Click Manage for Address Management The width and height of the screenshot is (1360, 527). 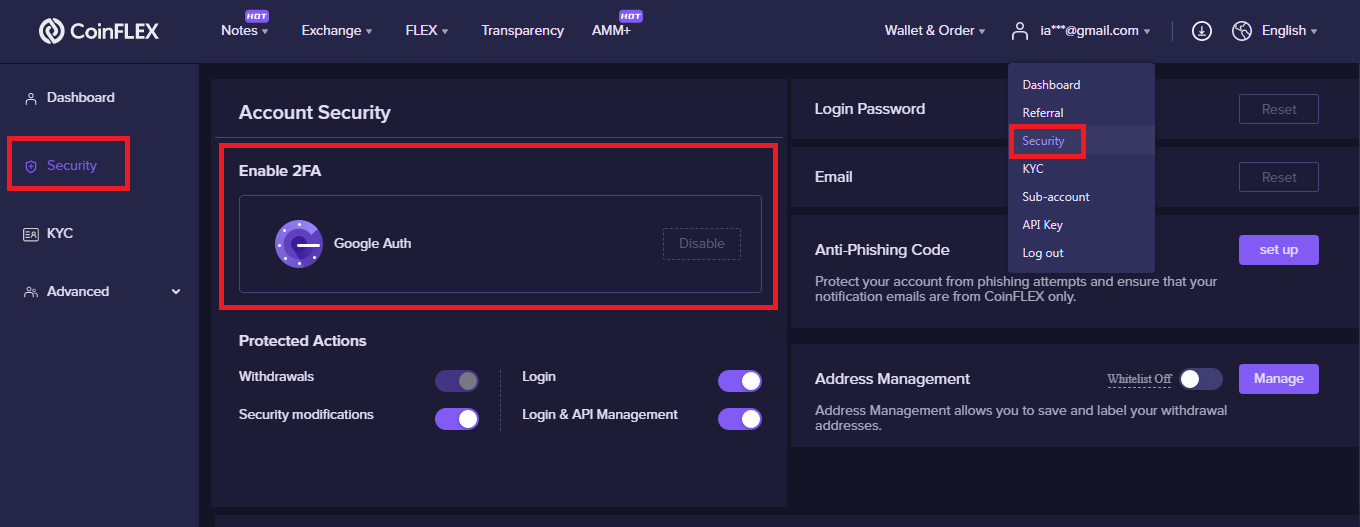1278,379
